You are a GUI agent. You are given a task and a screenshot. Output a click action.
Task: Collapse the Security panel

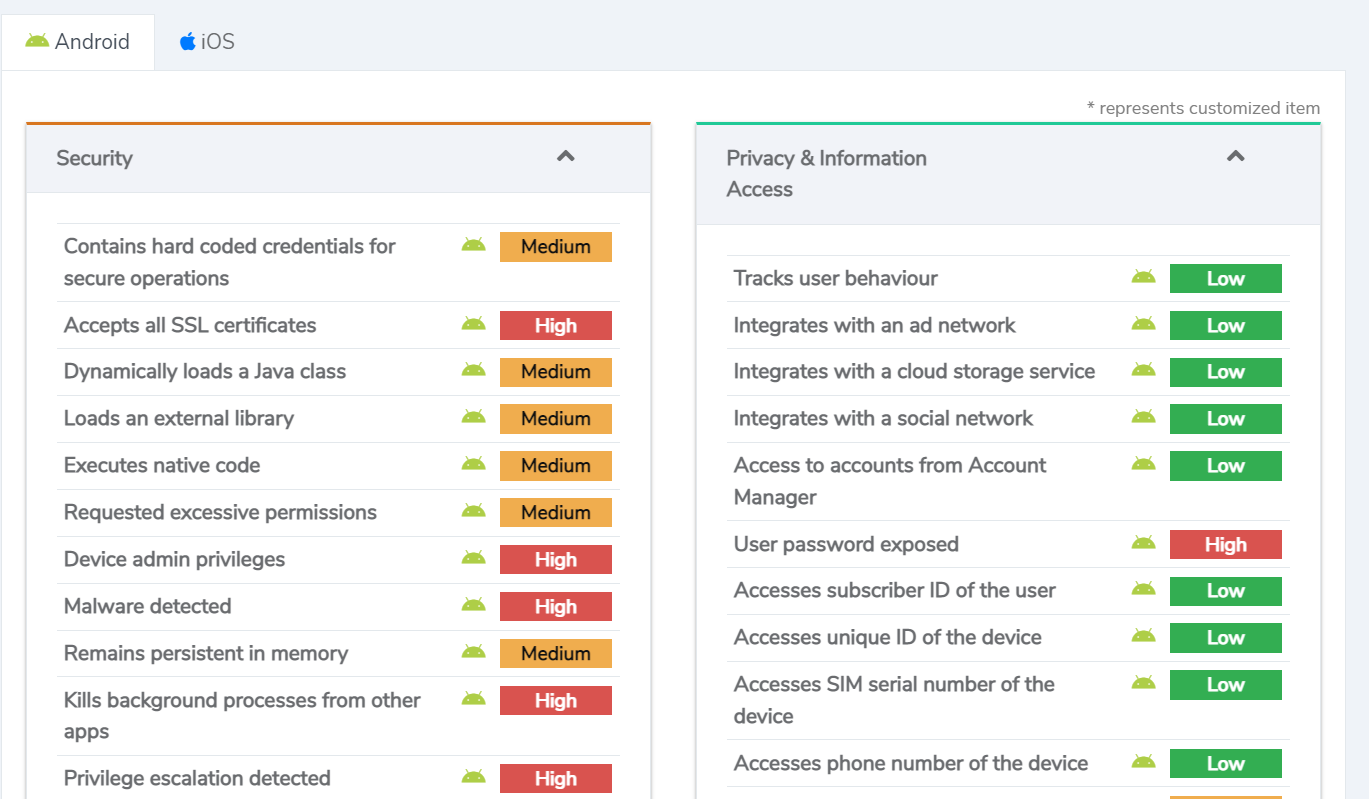566,157
